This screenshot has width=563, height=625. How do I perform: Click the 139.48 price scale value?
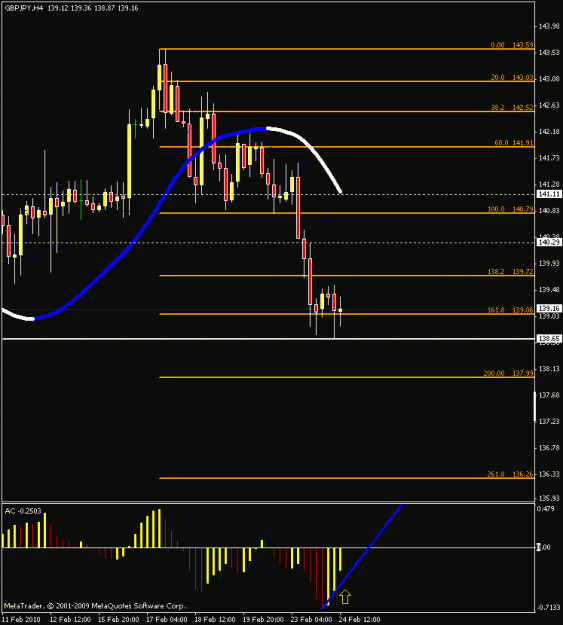tap(549, 290)
